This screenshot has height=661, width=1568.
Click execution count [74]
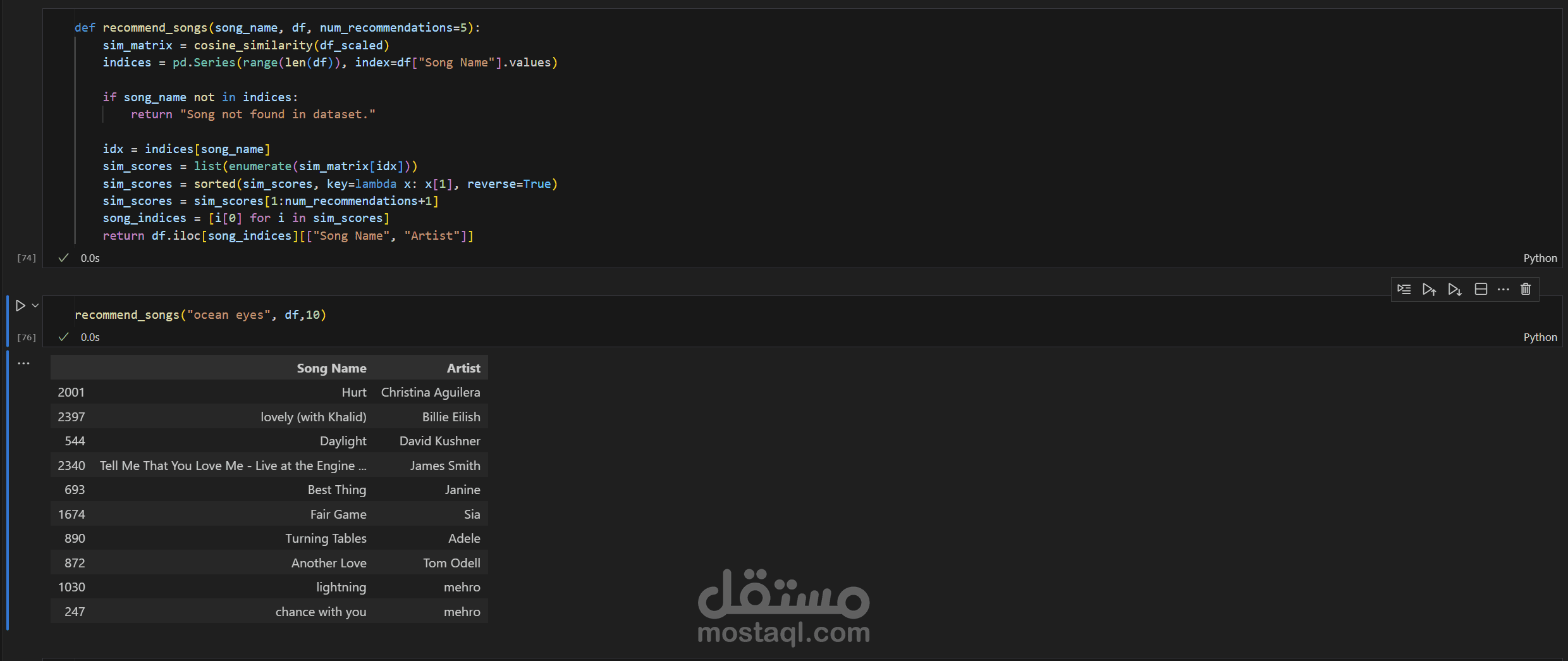click(x=26, y=258)
